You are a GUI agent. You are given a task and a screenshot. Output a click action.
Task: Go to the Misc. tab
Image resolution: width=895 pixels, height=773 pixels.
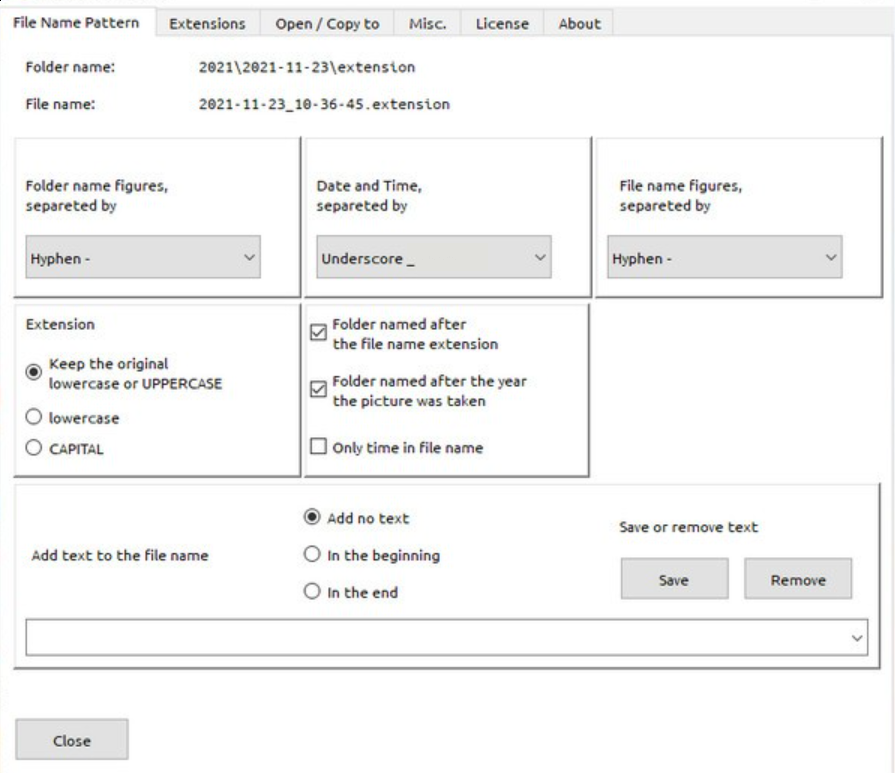pos(428,23)
